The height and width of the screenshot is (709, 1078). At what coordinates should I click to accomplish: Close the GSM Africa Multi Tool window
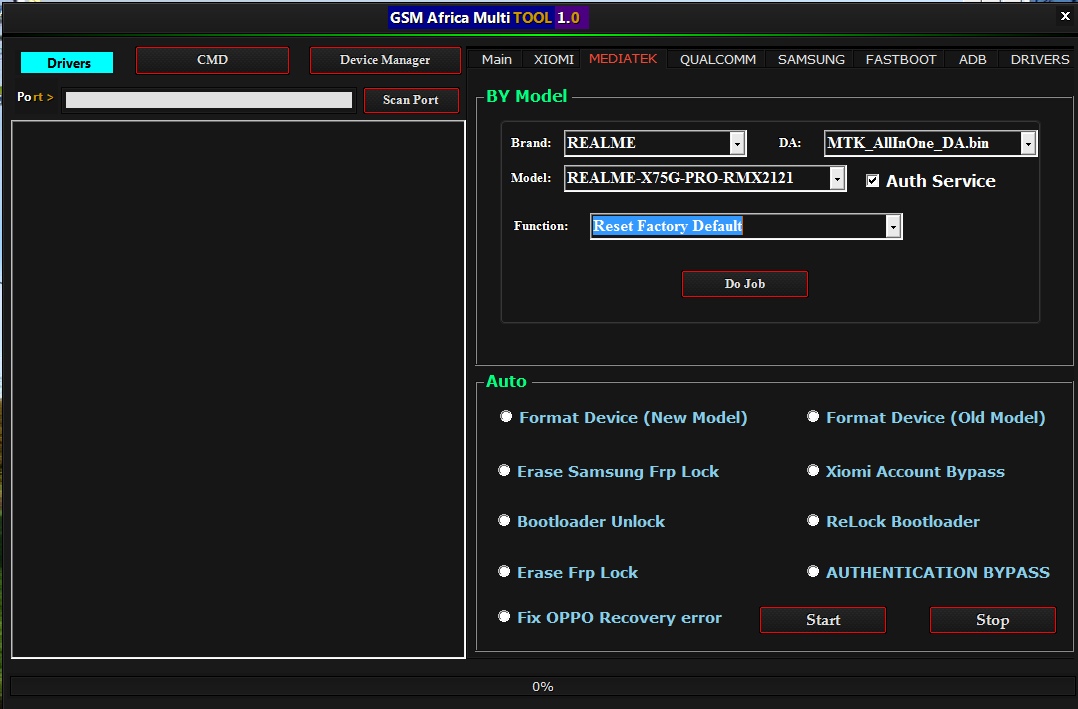click(x=1065, y=16)
